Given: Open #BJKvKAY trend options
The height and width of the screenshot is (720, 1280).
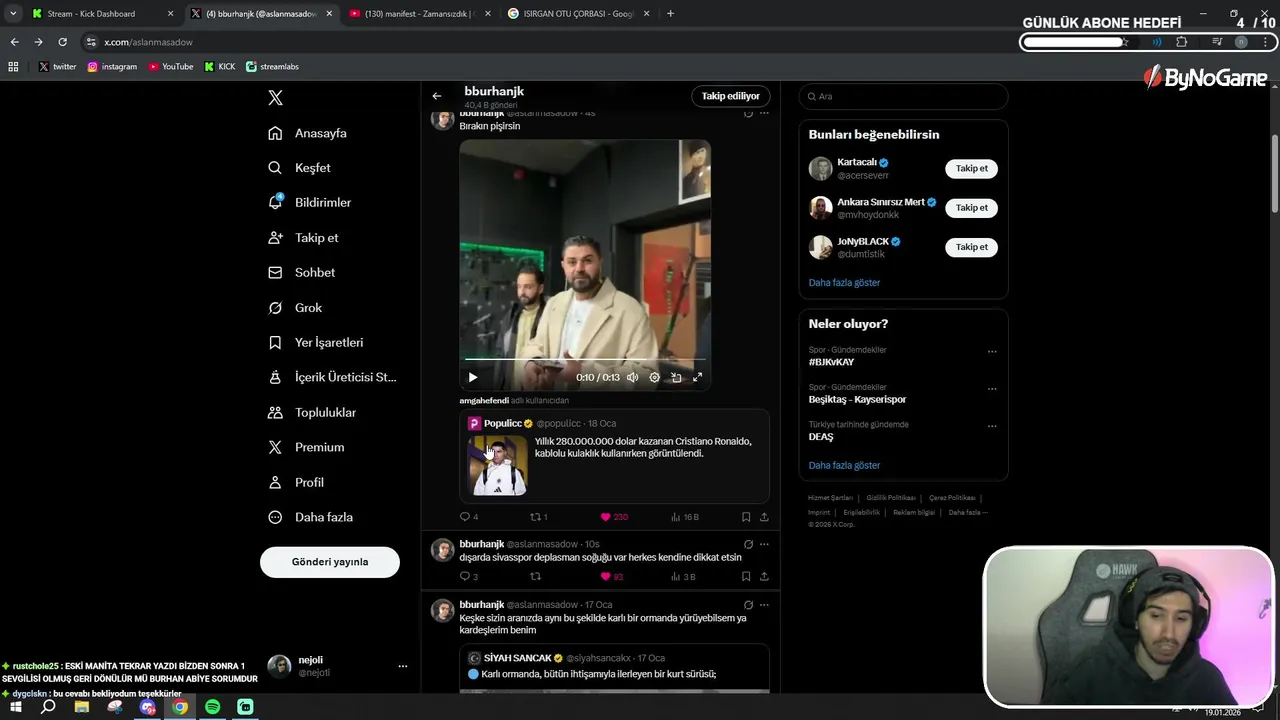Looking at the screenshot, I should click(992, 352).
